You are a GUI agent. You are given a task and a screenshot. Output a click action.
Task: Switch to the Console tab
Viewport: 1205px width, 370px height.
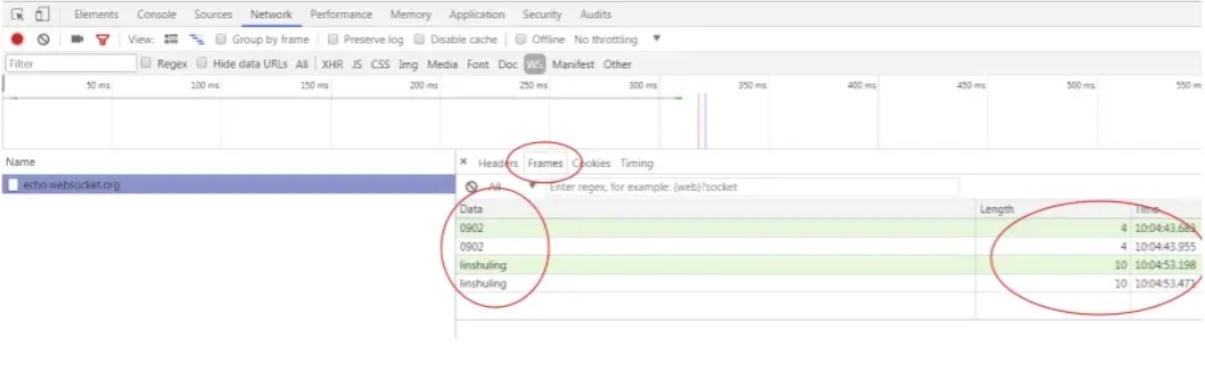coord(157,15)
